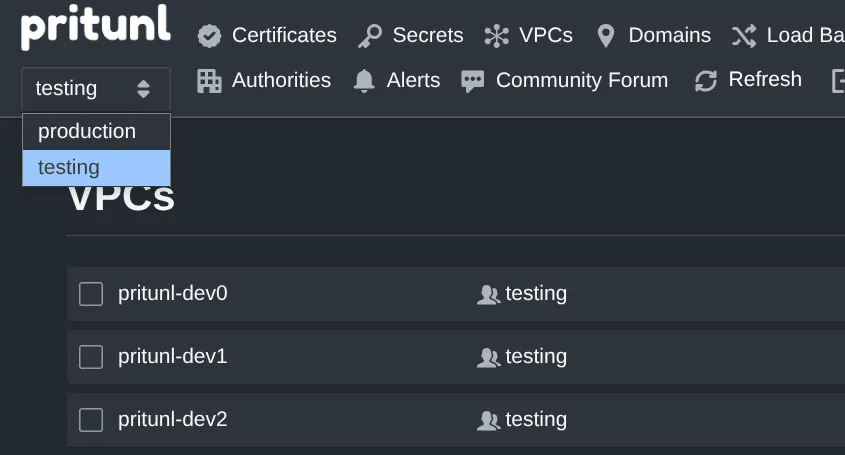845x455 pixels.
Task: Tick the pritunl-dev1 checkbox
Action: 91,357
